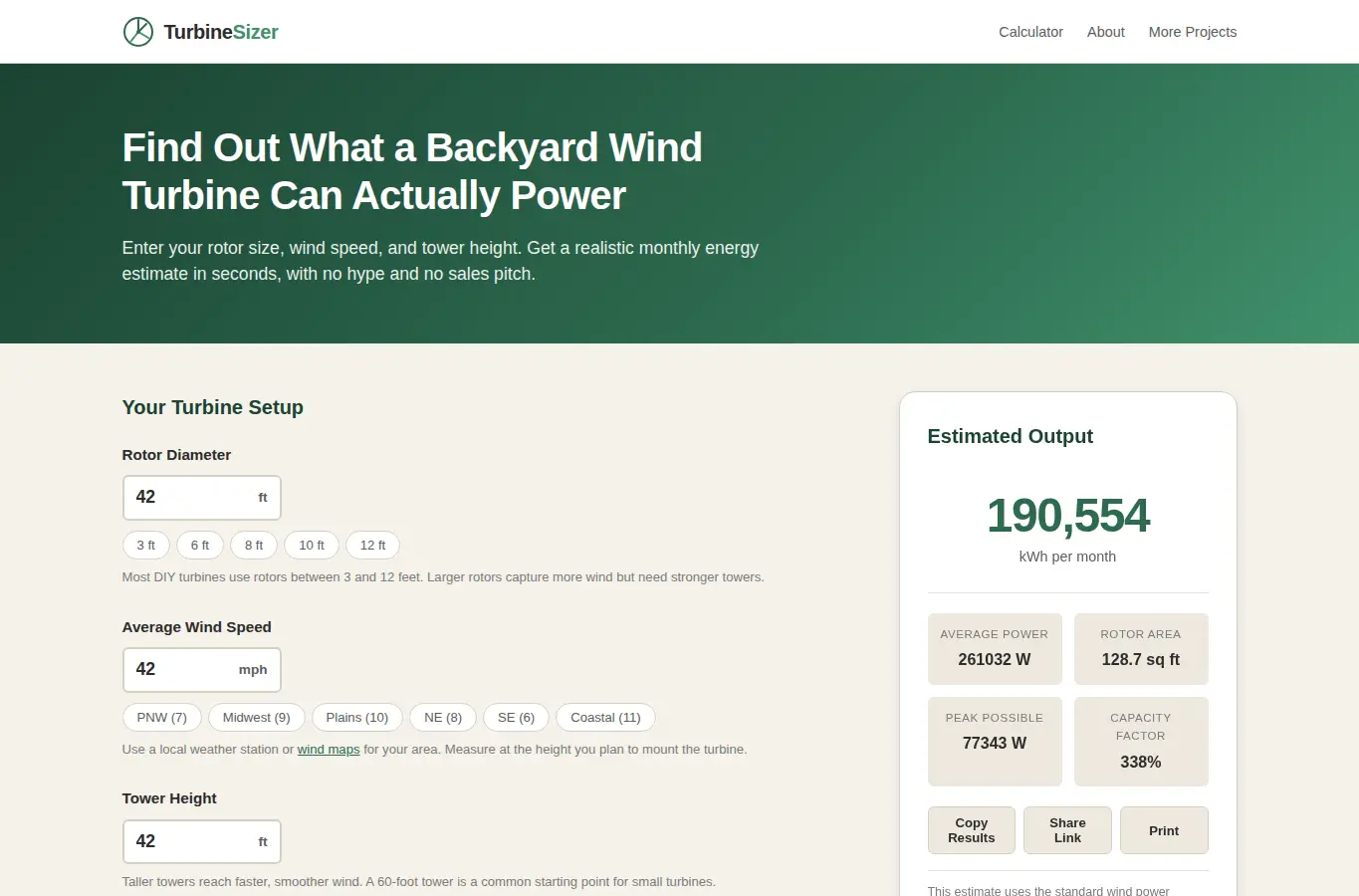Click the TurbineSizer brand name
The height and width of the screenshot is (896, 1359).
point(221,32)
